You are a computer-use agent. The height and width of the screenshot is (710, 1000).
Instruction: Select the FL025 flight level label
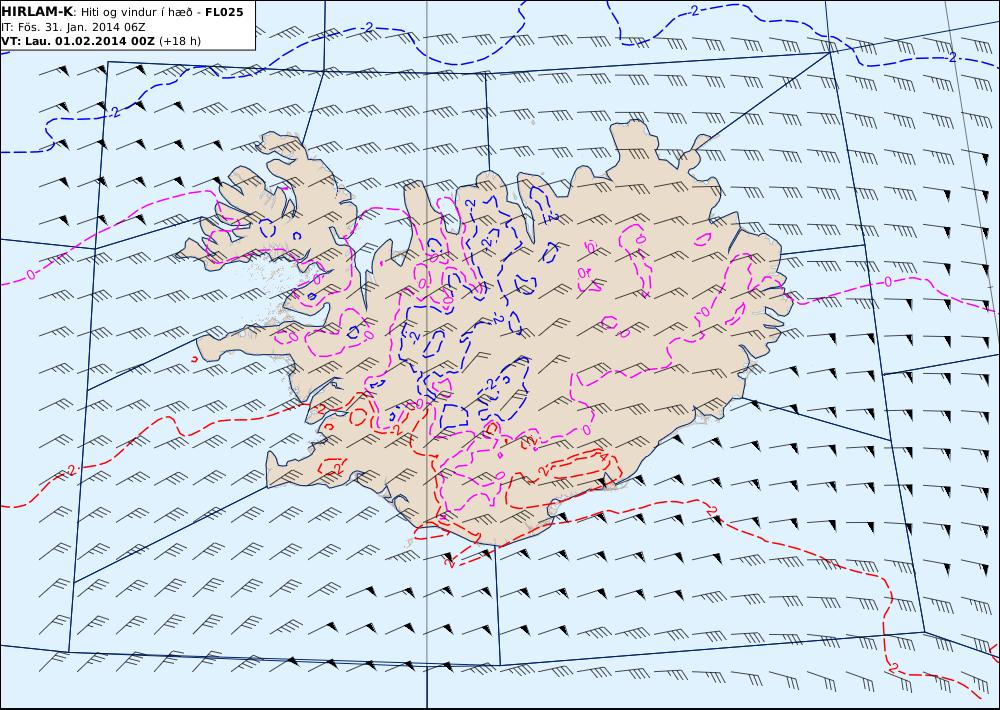tap(224, 11)
